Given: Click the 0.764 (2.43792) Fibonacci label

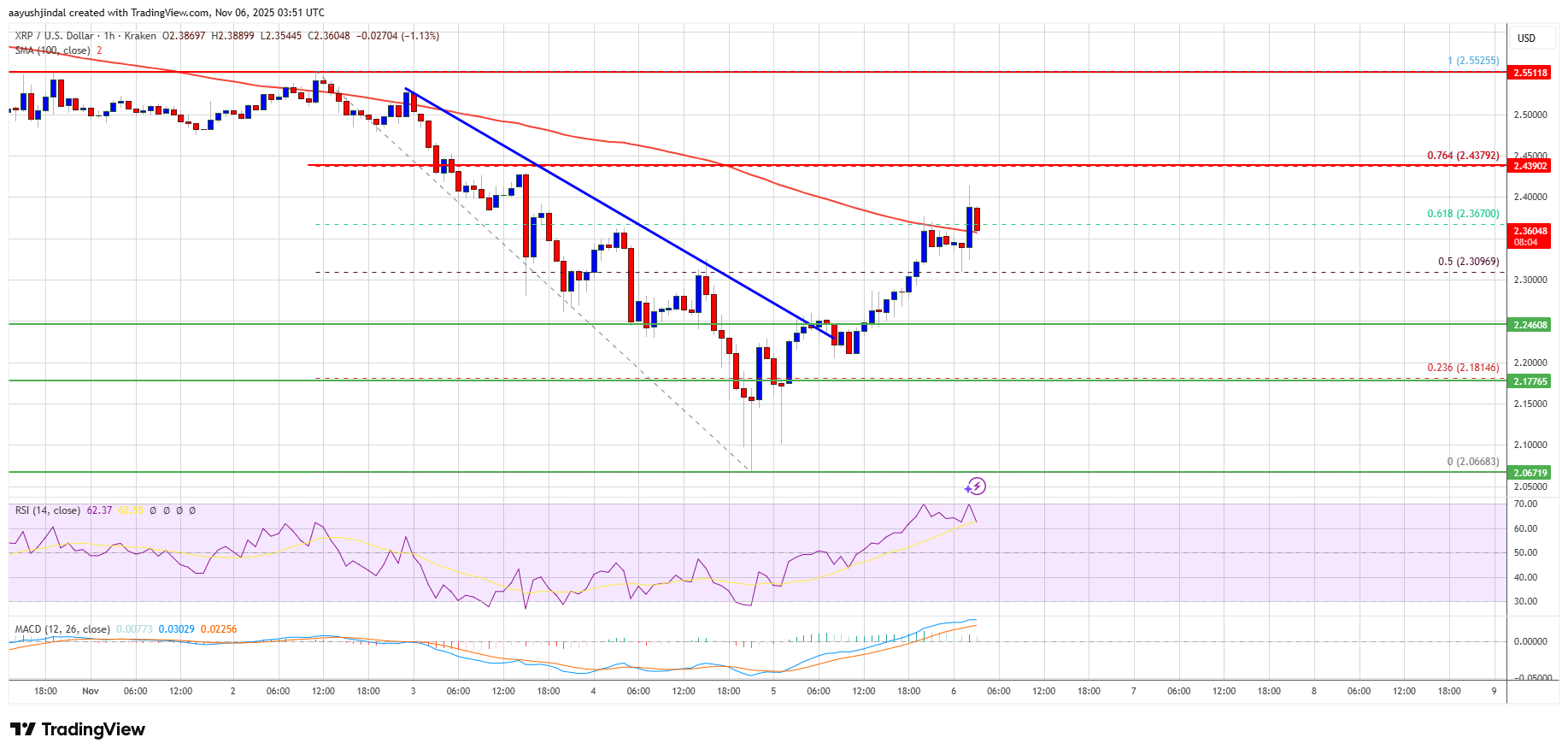Looking at the screenshot, I should pyautogui.click(x=1463, y=156).
